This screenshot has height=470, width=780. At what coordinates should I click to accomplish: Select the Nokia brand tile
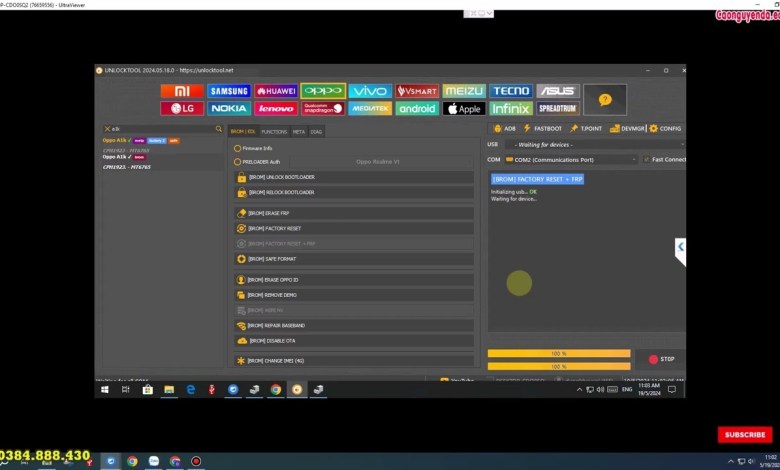tap(229, 108)
